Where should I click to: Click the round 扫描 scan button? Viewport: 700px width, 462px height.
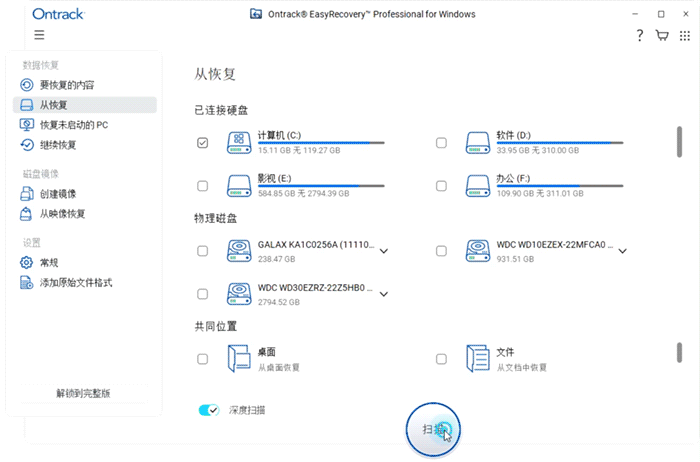433,429
